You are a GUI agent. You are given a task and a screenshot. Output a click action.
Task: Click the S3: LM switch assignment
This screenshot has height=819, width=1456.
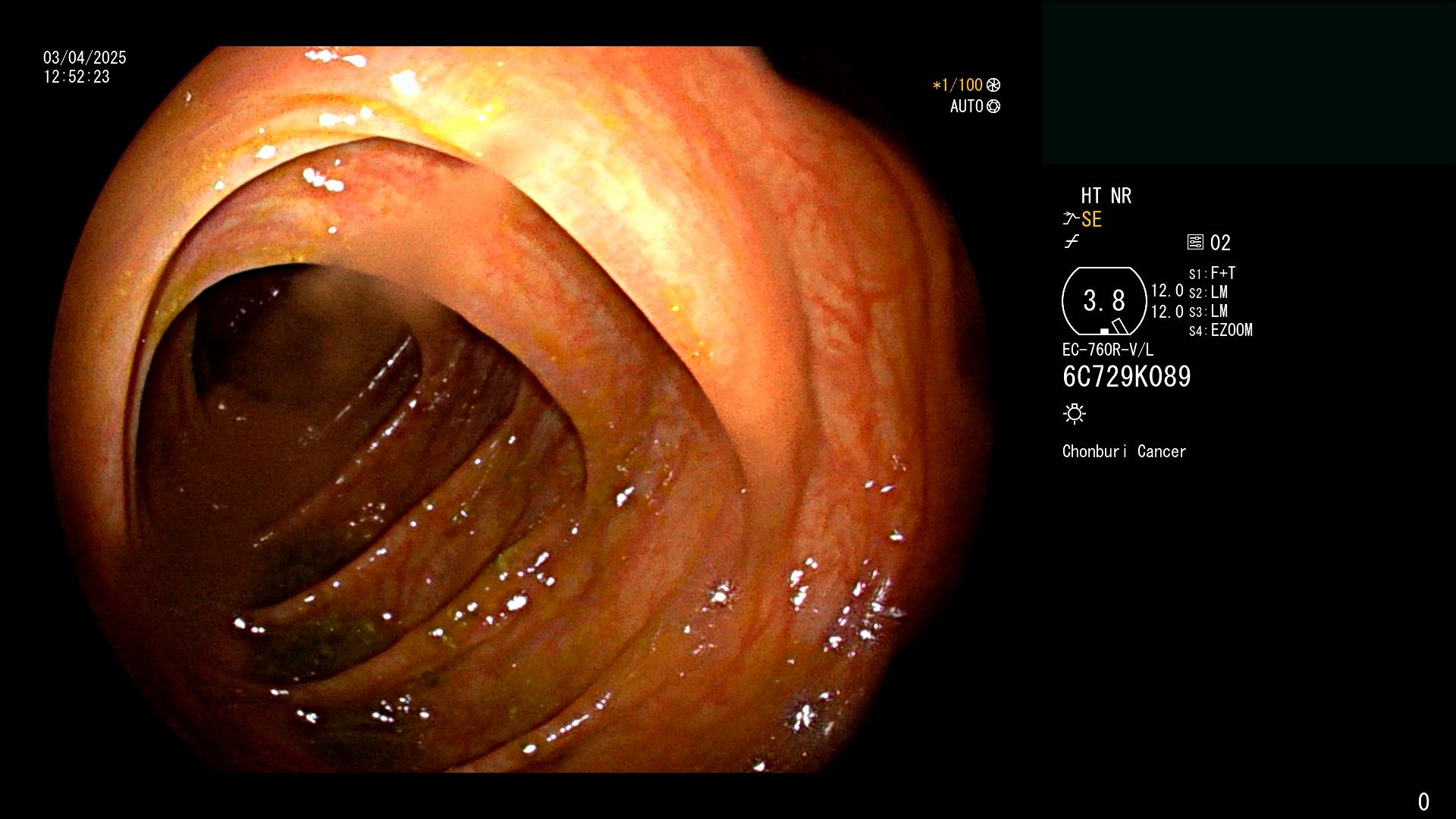tap(1208, 311)
